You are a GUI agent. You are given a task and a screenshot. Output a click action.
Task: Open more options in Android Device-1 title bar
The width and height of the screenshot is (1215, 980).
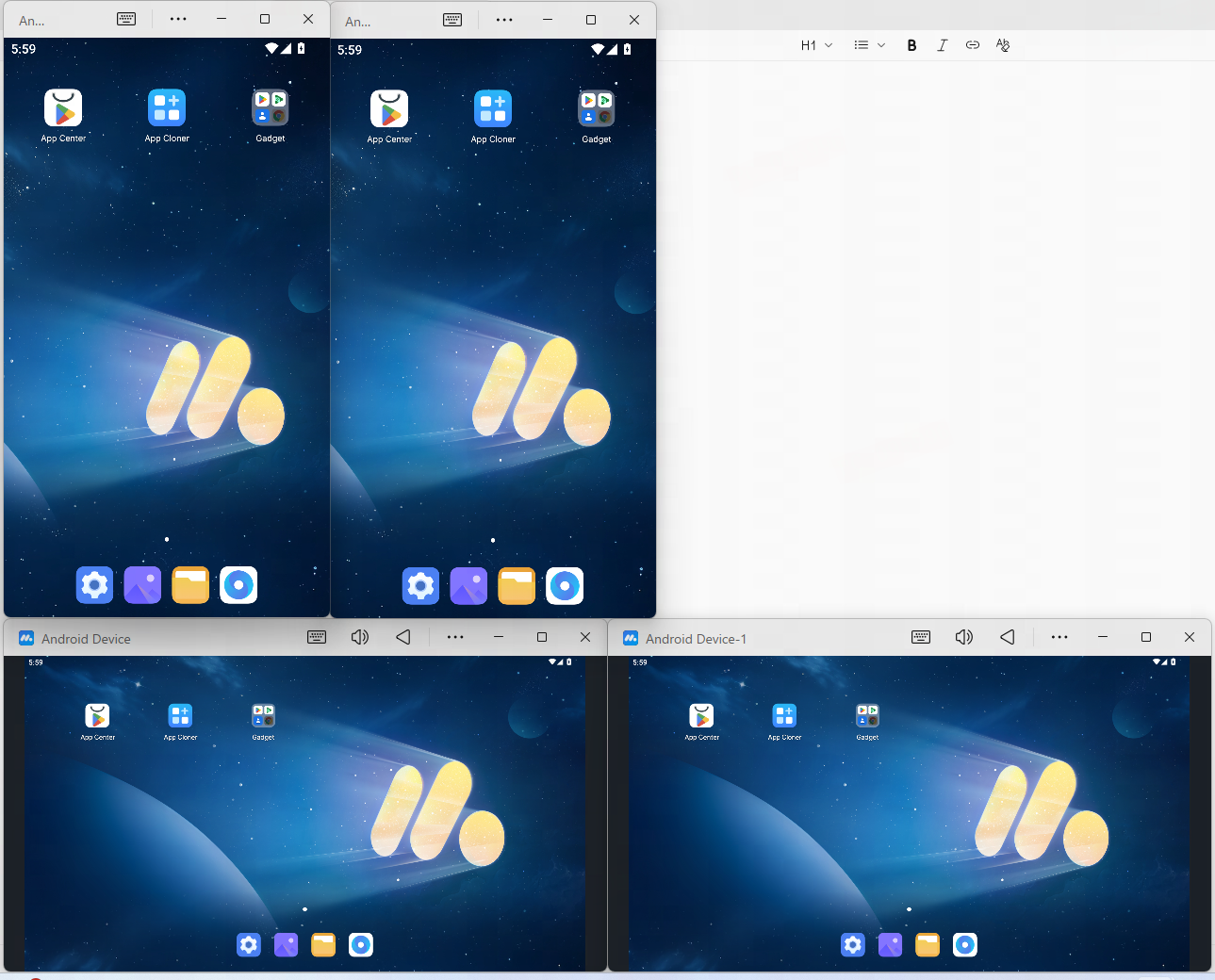coord(1059,637)
